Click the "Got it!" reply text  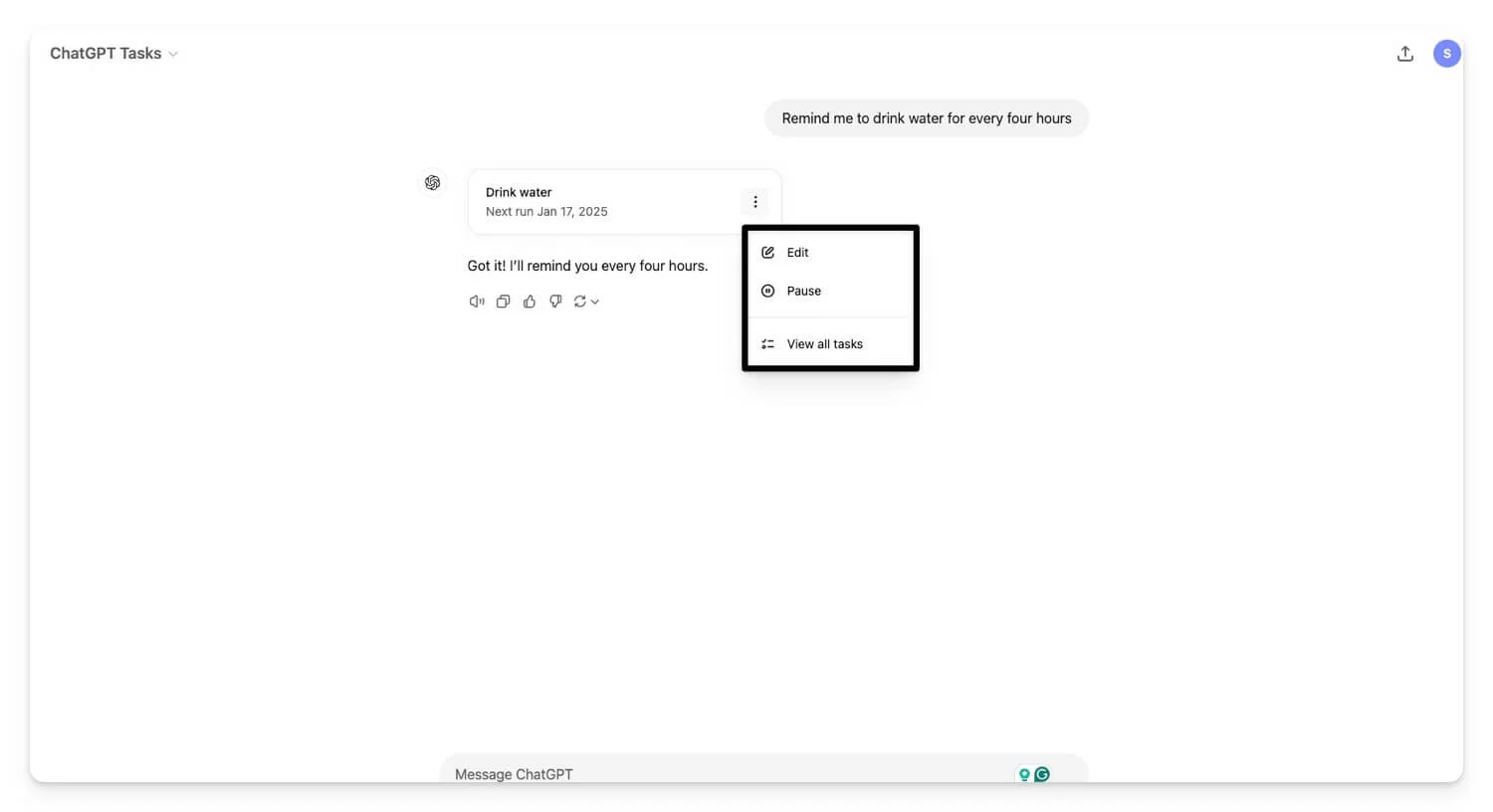[587, 266]
